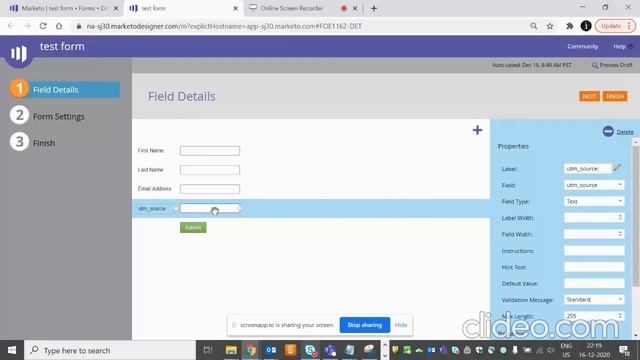Adjust the Max Length spinner

(x=620, y=316)
